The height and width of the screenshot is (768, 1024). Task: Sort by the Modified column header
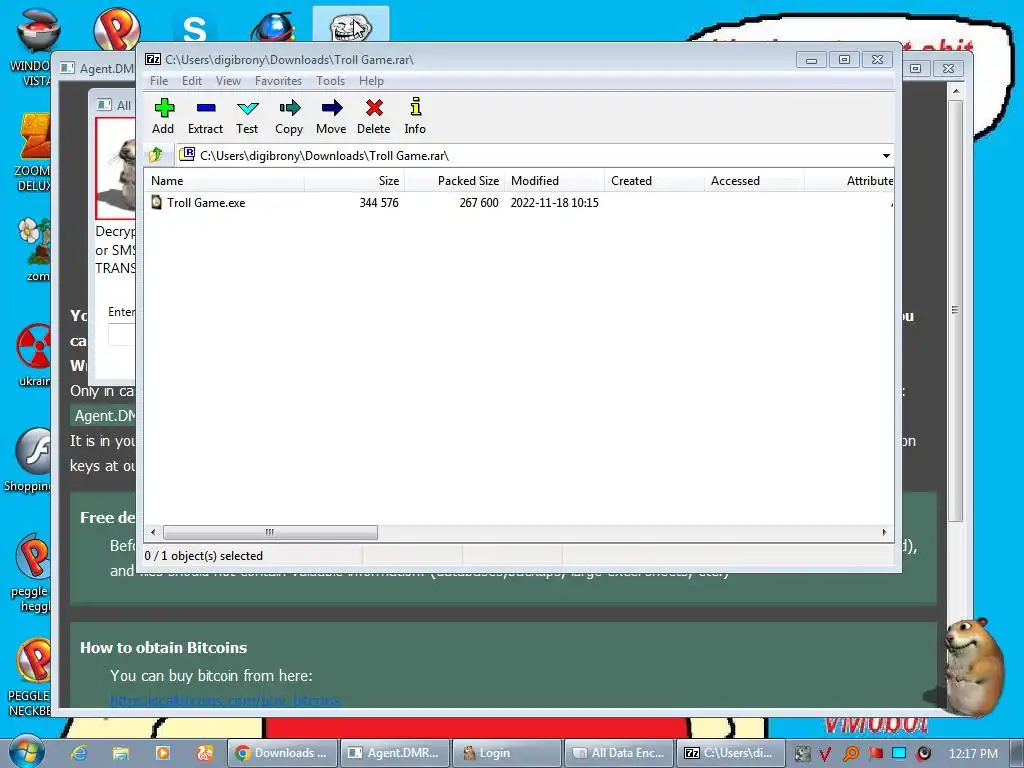click(554, 181)
